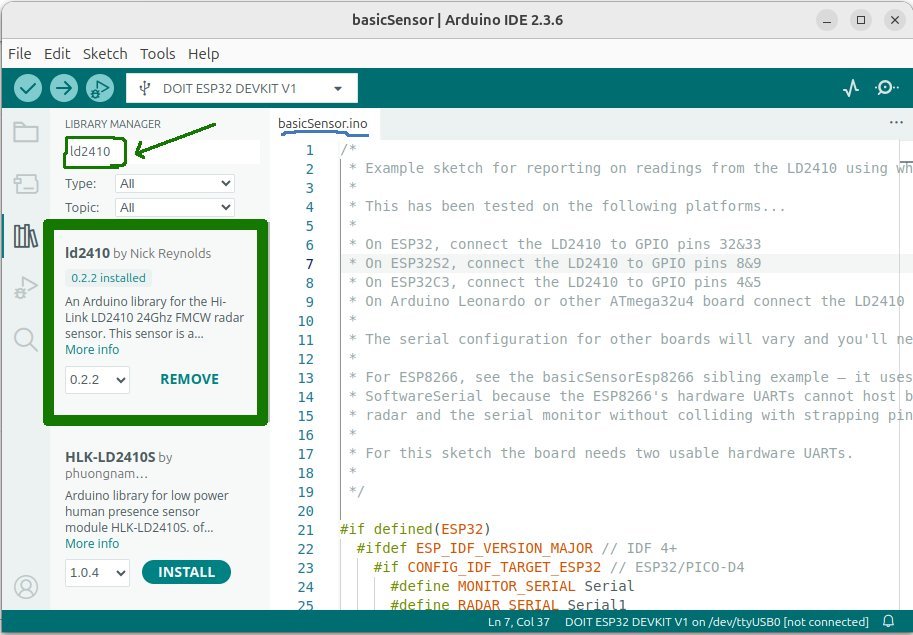The height and width of the screenshot is (635, 913).
Task: Click the board and port status text
Action: coord(716,622)
